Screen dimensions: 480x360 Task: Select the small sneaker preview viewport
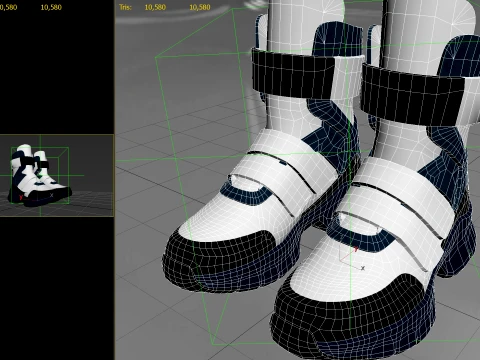[57, 176]
